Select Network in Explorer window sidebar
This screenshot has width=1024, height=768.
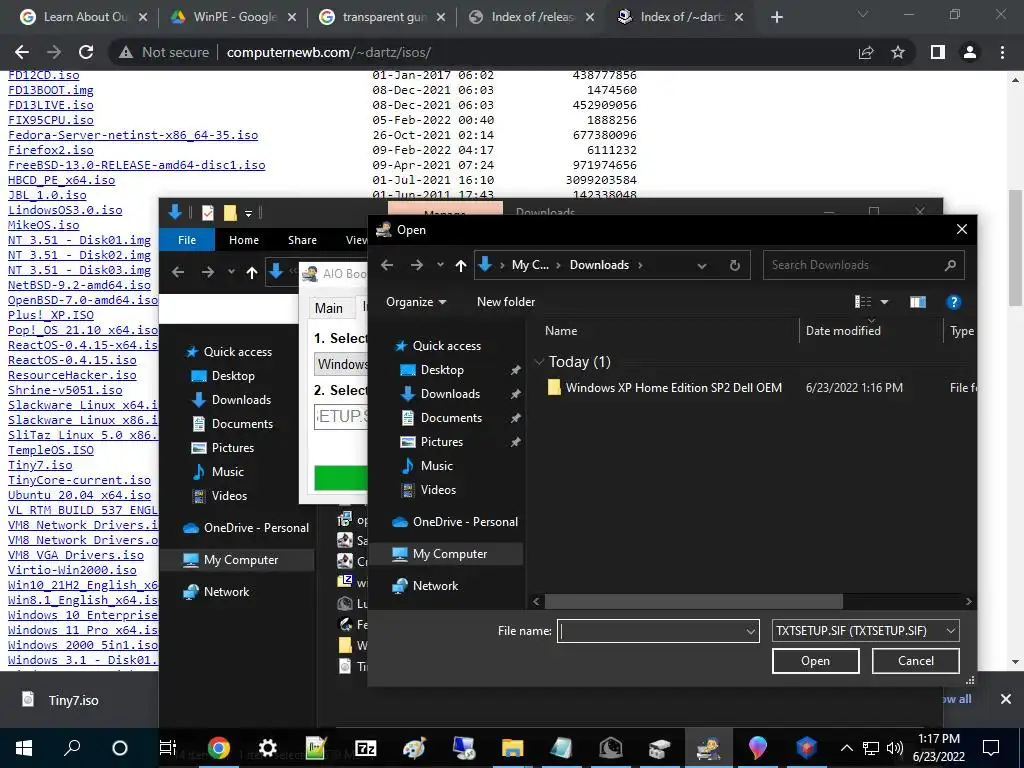pyautogui.click(x=226, y=592)
